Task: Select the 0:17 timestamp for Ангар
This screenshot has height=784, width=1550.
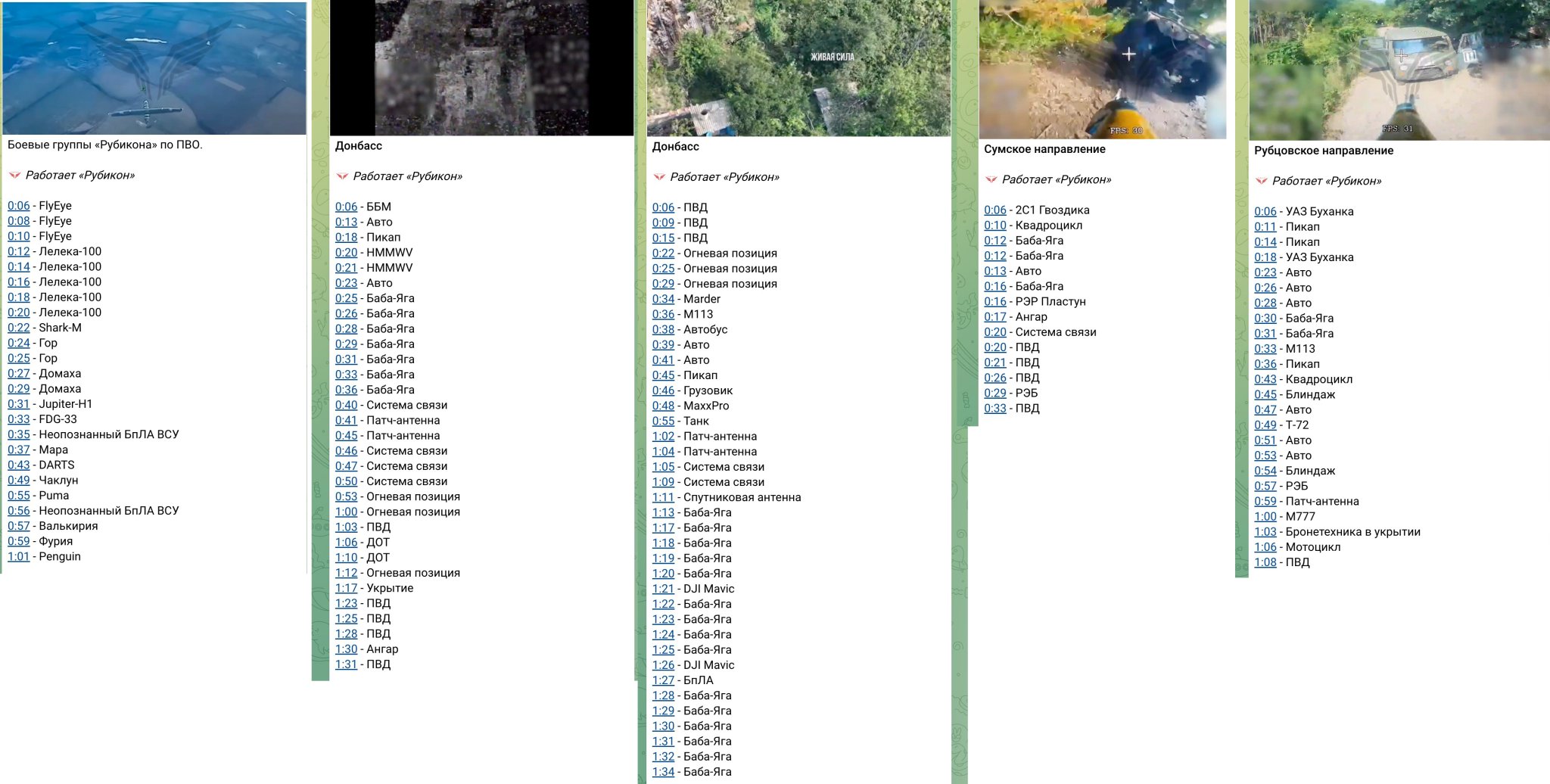Action: tap(995, 317)
